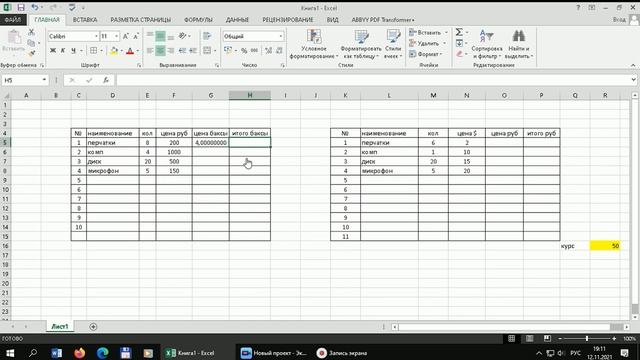This screenshot has width=640, height=360.
Task: Increase font size with the larger A icon
Action: [x=126, y=36]
